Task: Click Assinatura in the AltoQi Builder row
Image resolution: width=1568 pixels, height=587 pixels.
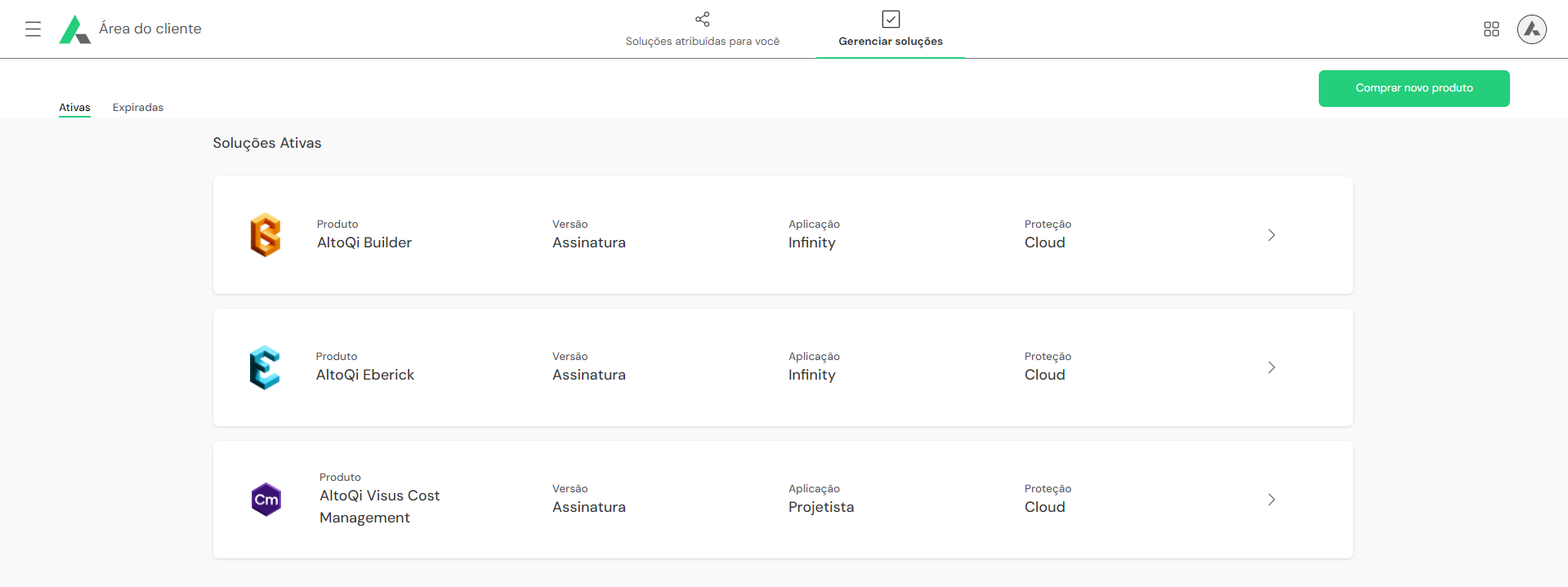Action: click(x=589, y=242)
